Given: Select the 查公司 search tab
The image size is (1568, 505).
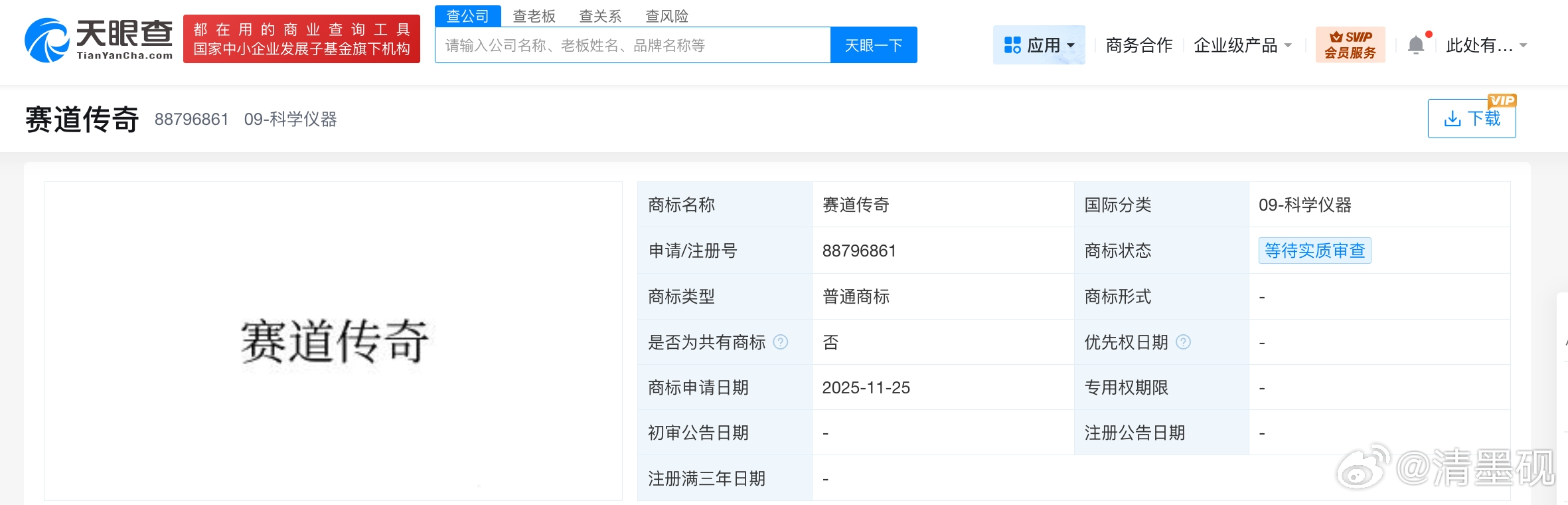Looking at the screenshot, I should click(467, 16).
